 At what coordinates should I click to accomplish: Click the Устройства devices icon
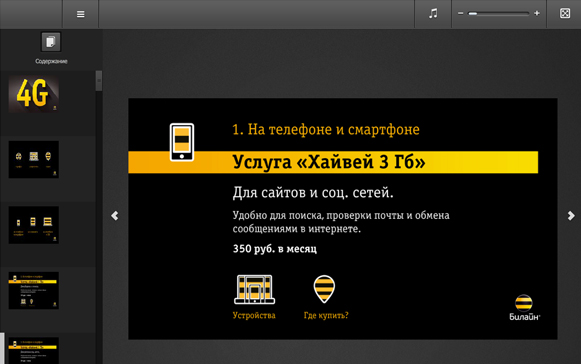click(255, 289)
